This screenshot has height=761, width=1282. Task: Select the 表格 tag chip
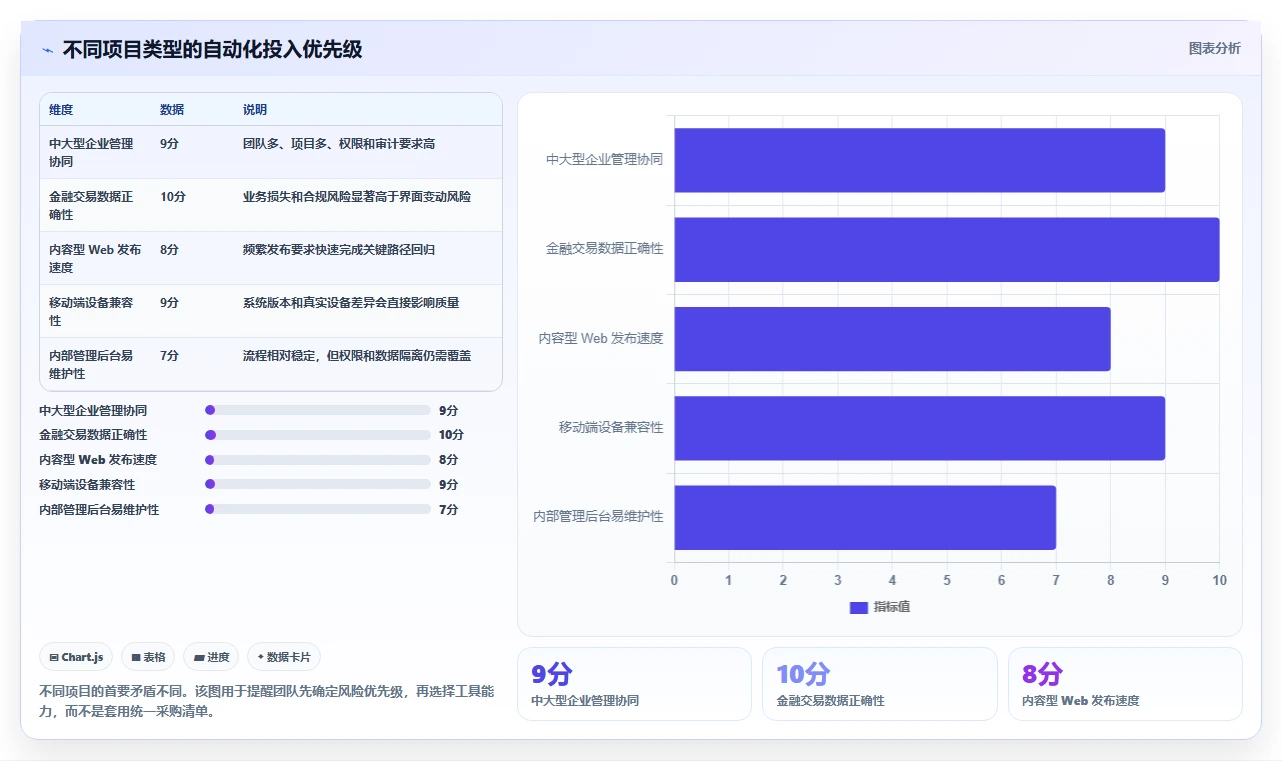[x=148, y=657]
